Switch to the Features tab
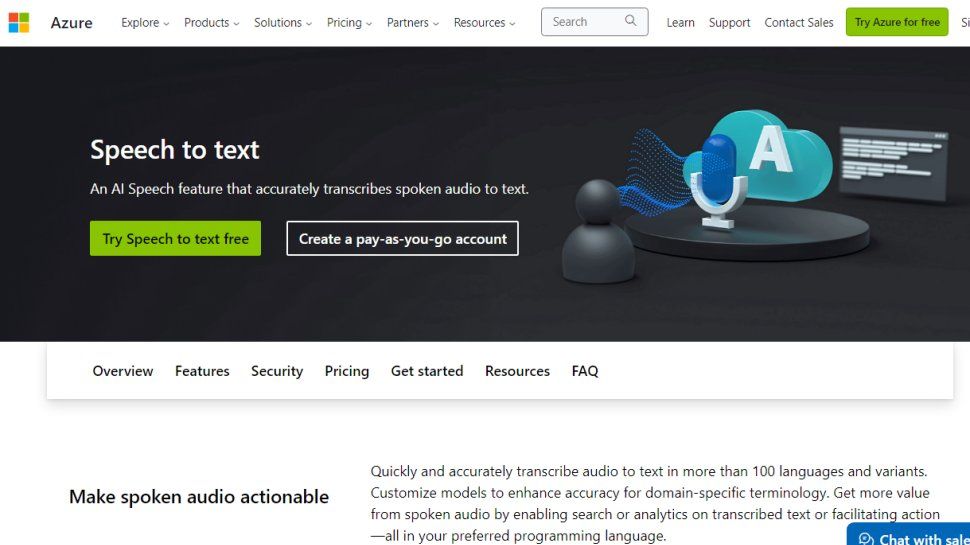The height and width of the screenshot is (545, 970). (202, 371)
